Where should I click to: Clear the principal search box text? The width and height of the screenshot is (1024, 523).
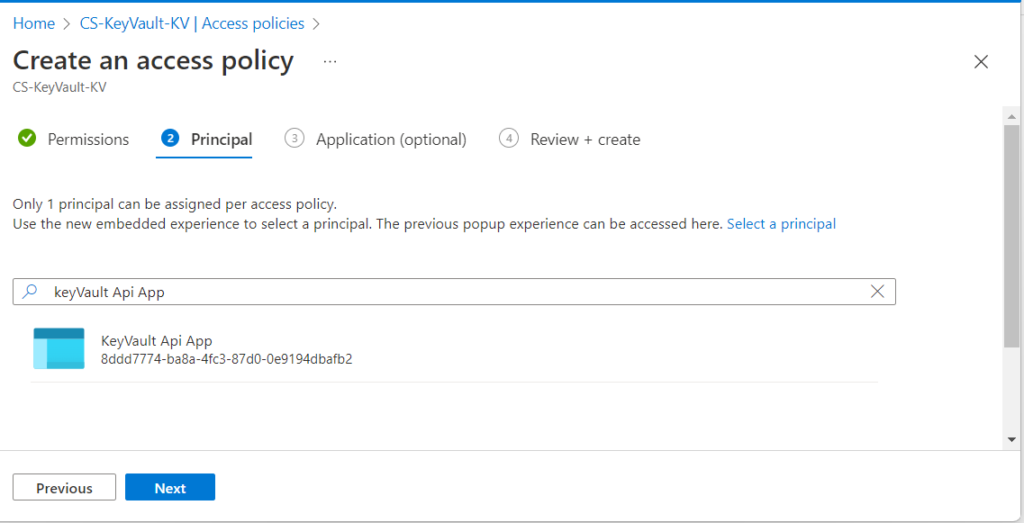[x=878, y=292]
